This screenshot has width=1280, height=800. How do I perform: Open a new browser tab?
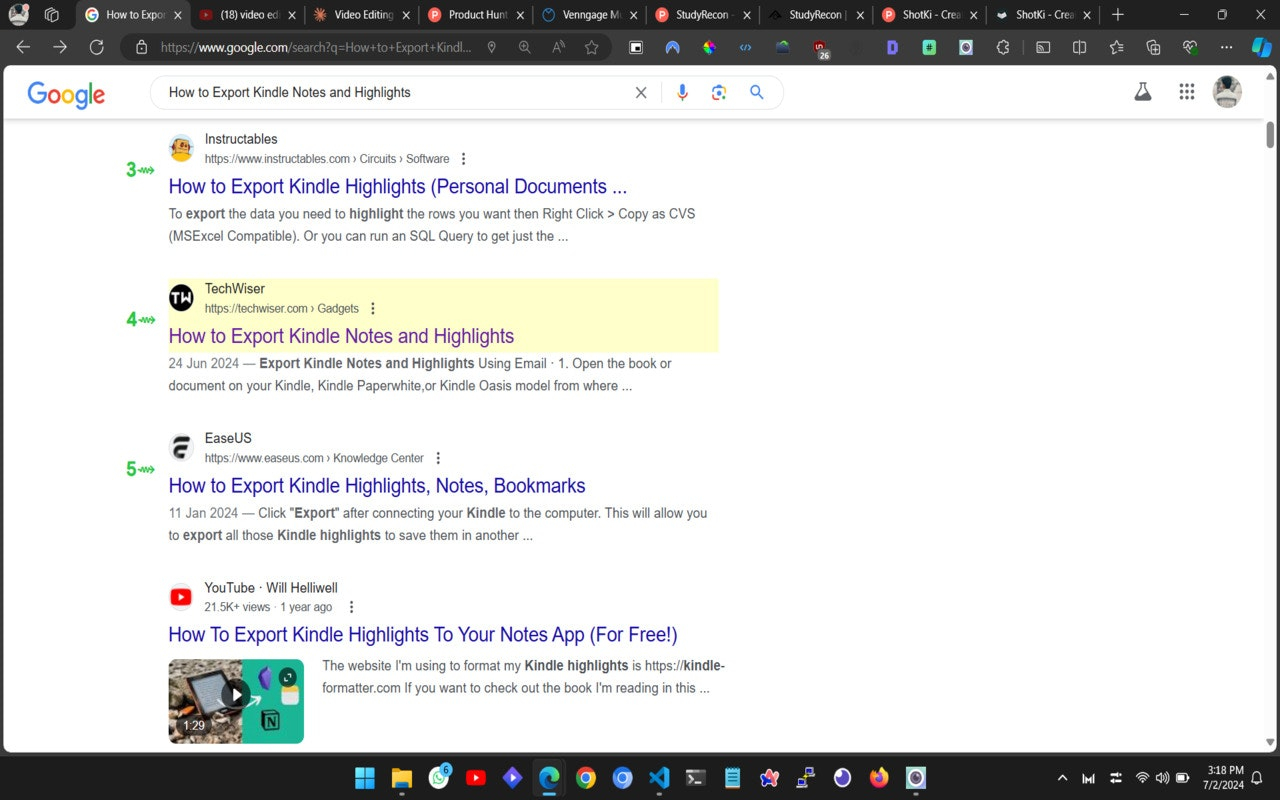1118,15
